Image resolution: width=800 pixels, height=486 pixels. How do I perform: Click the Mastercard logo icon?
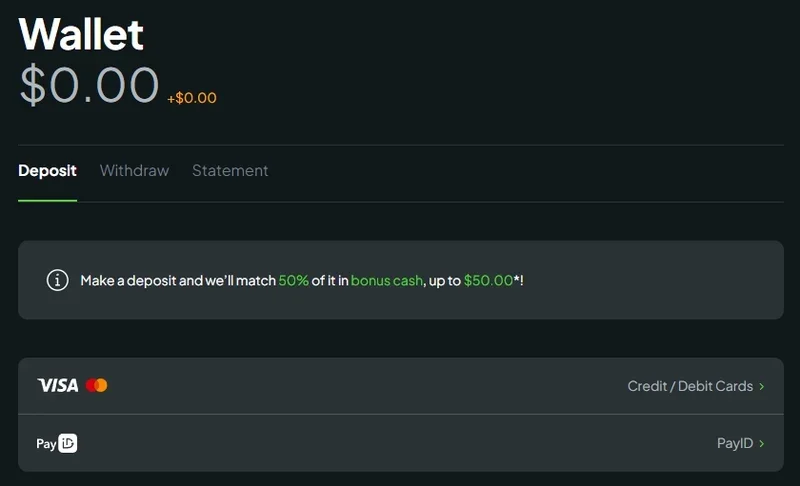[x=96, y=385]
